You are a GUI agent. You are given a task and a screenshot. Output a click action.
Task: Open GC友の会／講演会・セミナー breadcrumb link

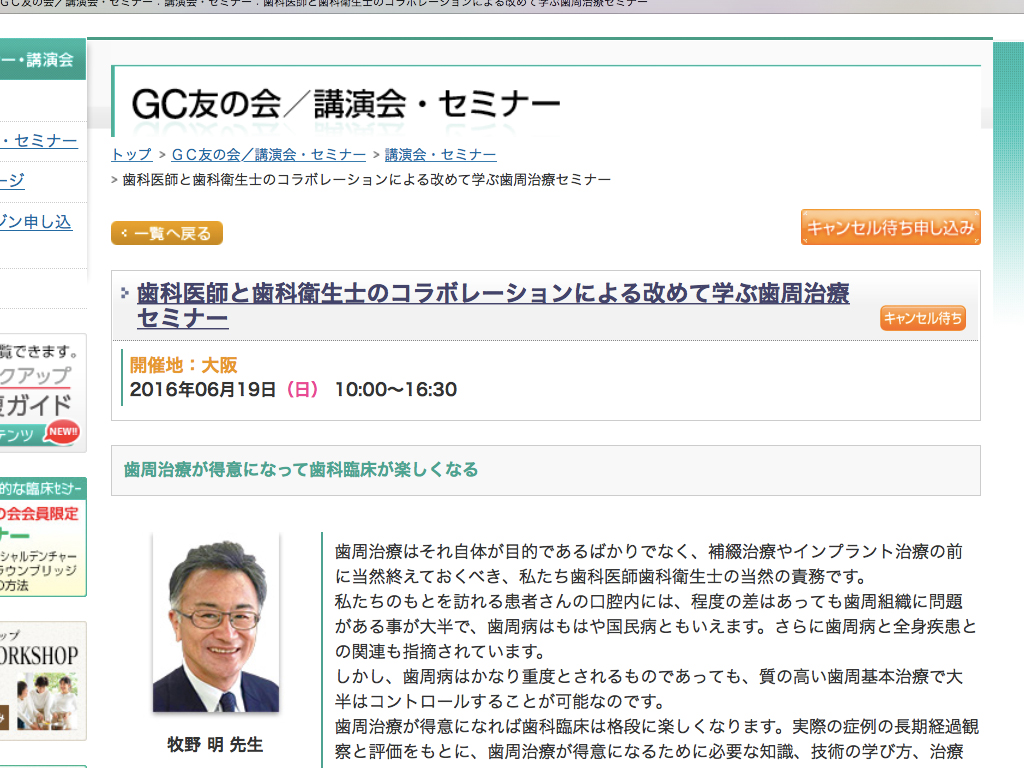[268, 155]
